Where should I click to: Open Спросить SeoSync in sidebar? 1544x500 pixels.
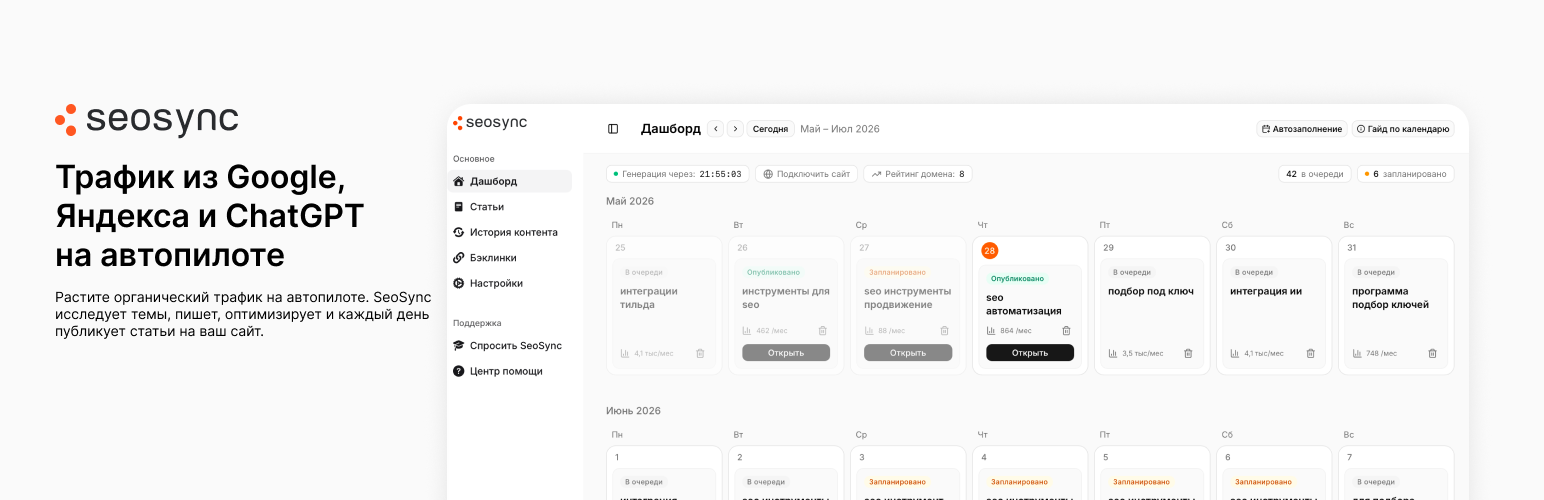coord(510,346)
